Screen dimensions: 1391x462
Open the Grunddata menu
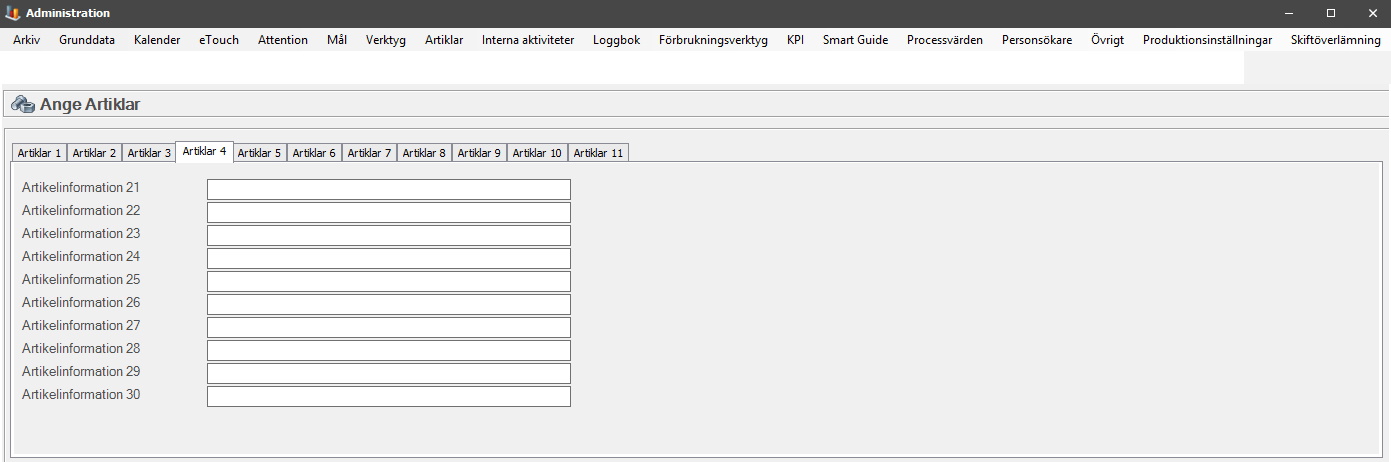[87, 40]
